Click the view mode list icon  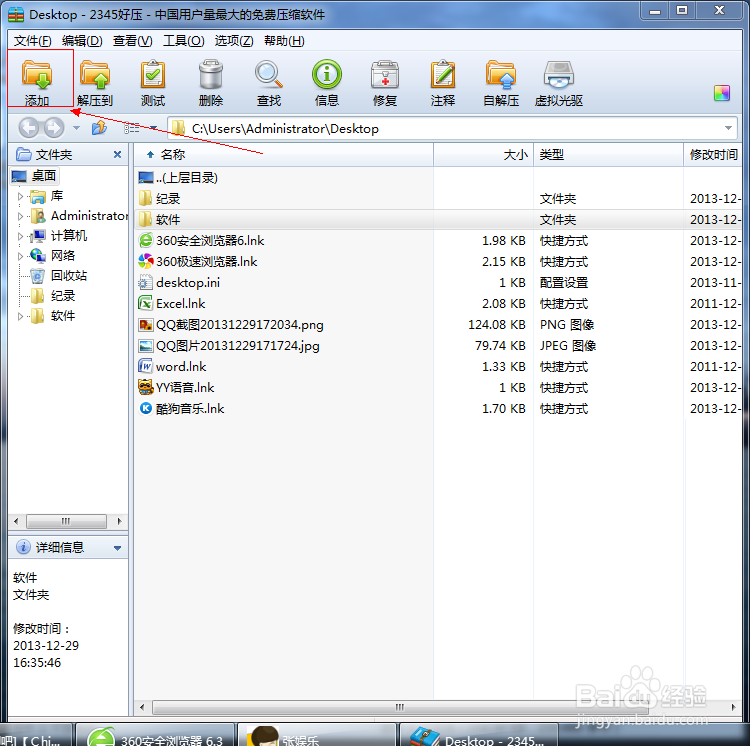click(x=132, y=128)
